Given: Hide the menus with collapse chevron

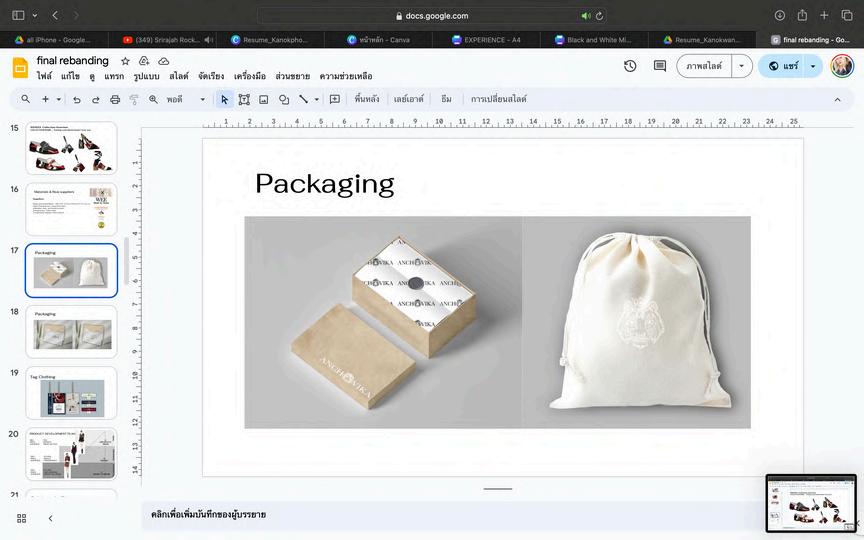Looking at the screenshot, I should coord(838,100).
